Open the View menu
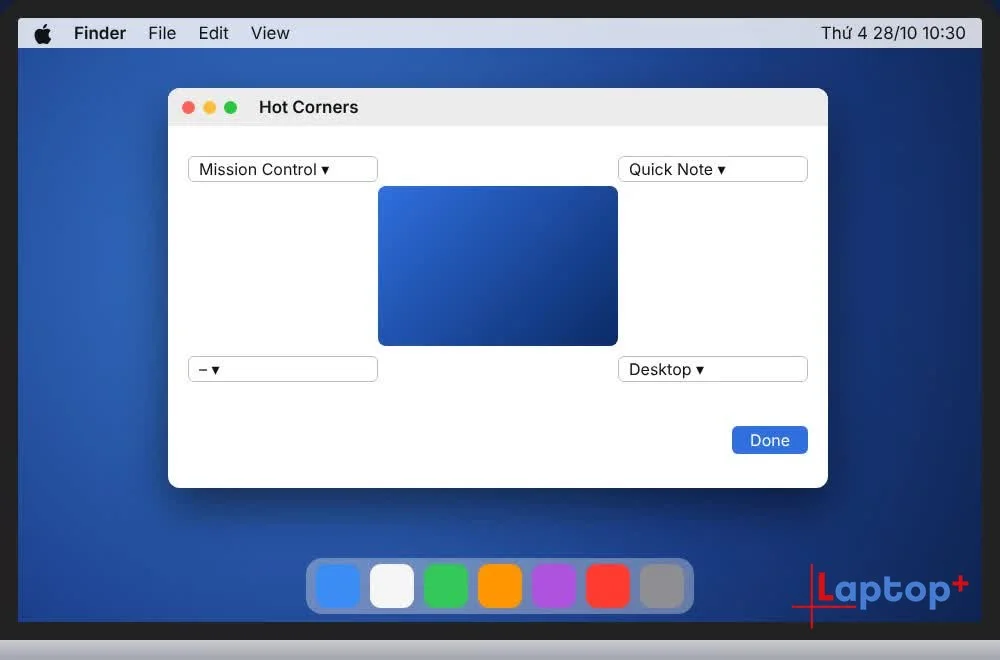 (270, 33)
